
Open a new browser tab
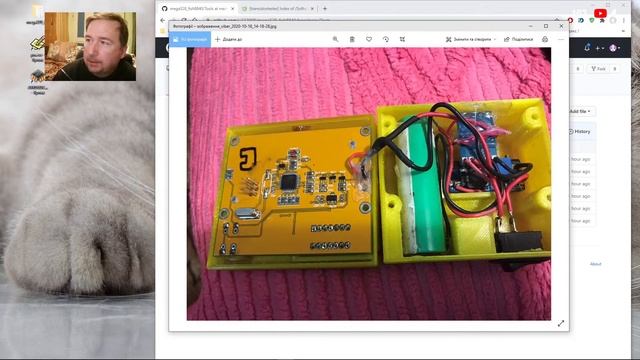pyautogui.click(x=325, y=8)
